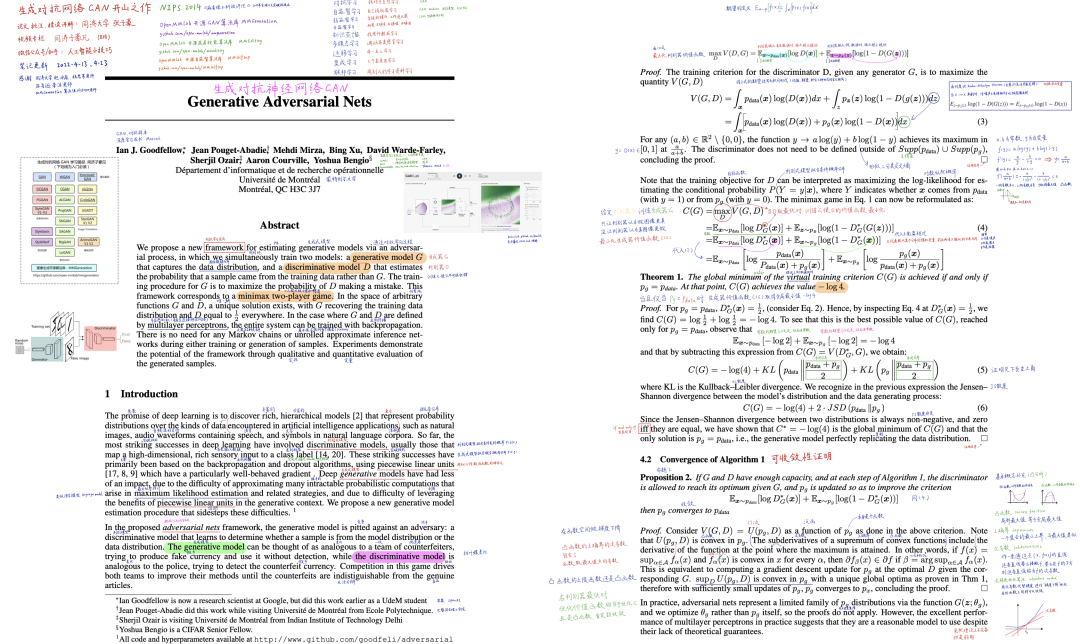Open the github.com/goodfeli/adversarial footnote link

[353, 639]
